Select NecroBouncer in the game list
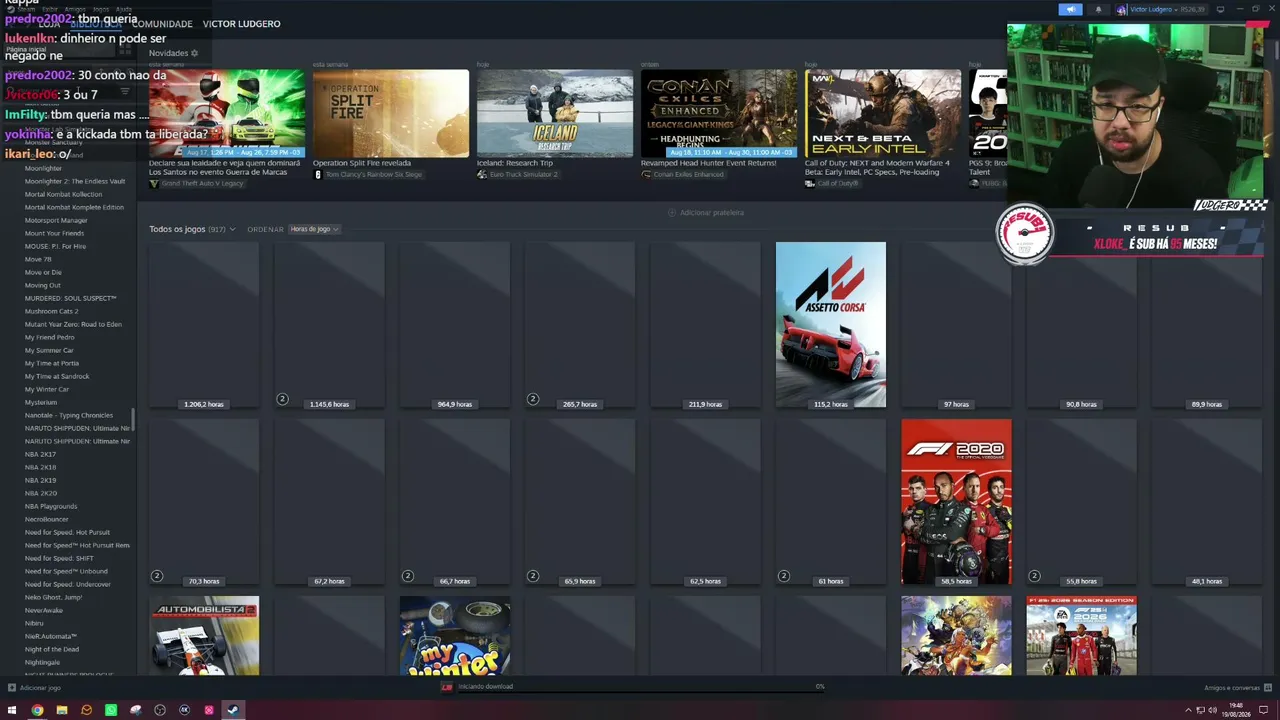Viewport: 1280px width, 720px height. [46, 519]
